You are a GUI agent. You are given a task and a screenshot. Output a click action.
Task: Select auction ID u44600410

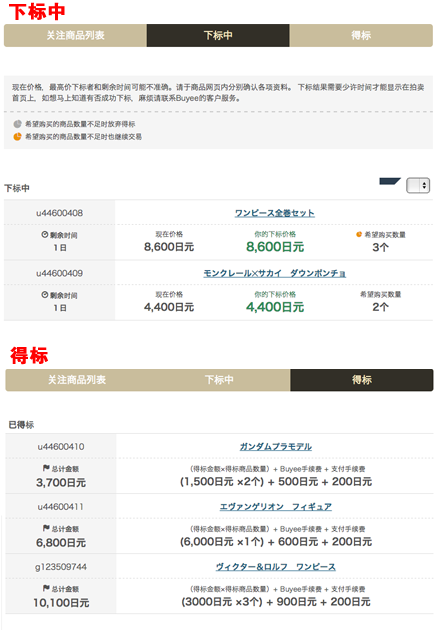[x=61, y=446]
